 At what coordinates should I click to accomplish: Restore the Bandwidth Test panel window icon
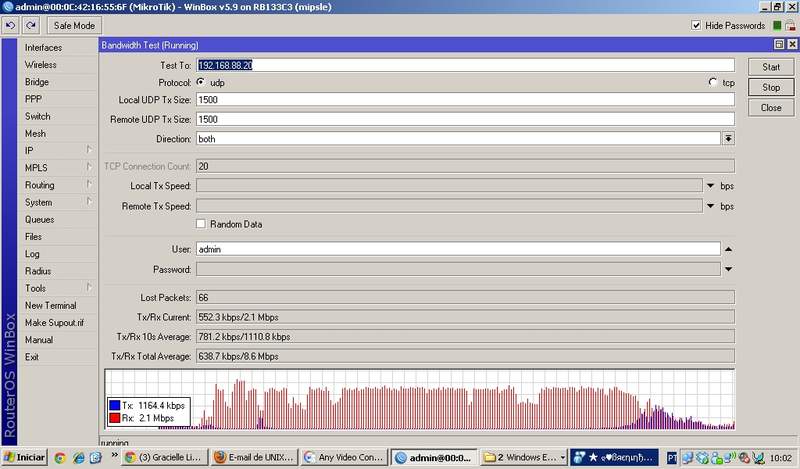click(x=779, y=46)
